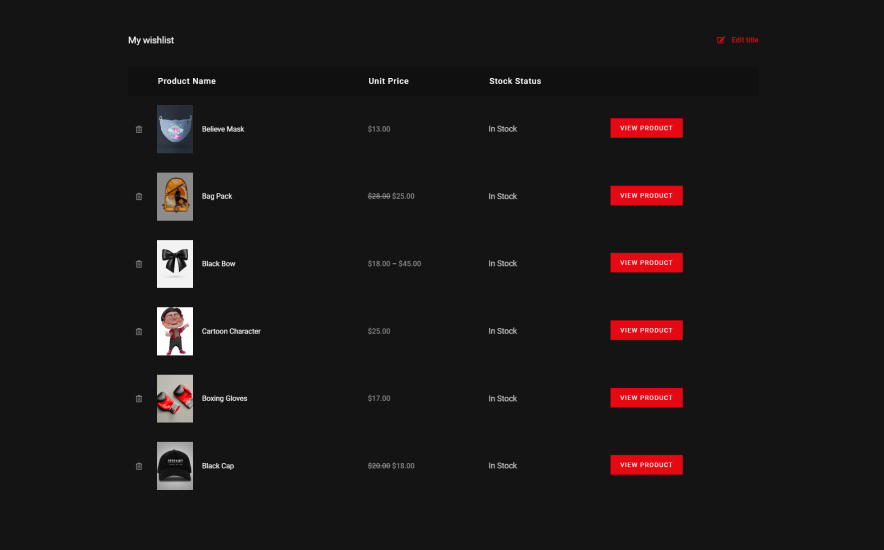Open the Black Cap name link
This screenshot has width=884, height=550.
[218, 466]
